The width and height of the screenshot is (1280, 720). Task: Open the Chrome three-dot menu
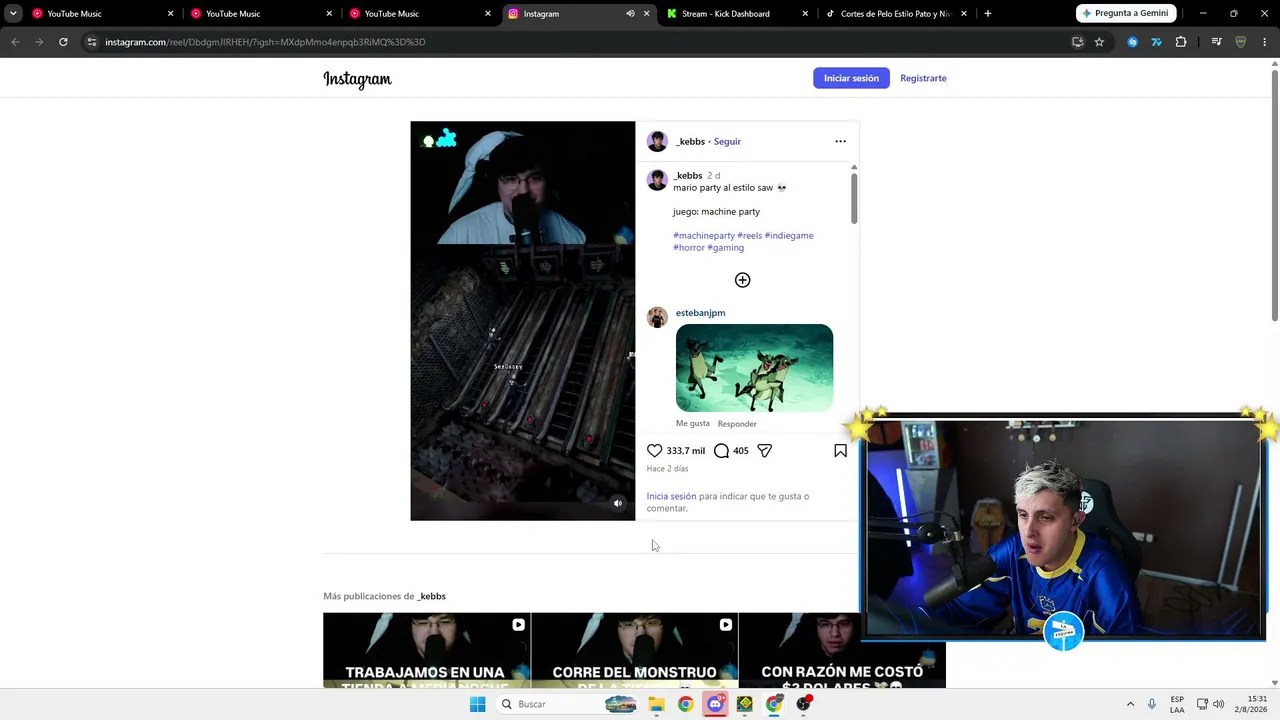click(1265, 42)
